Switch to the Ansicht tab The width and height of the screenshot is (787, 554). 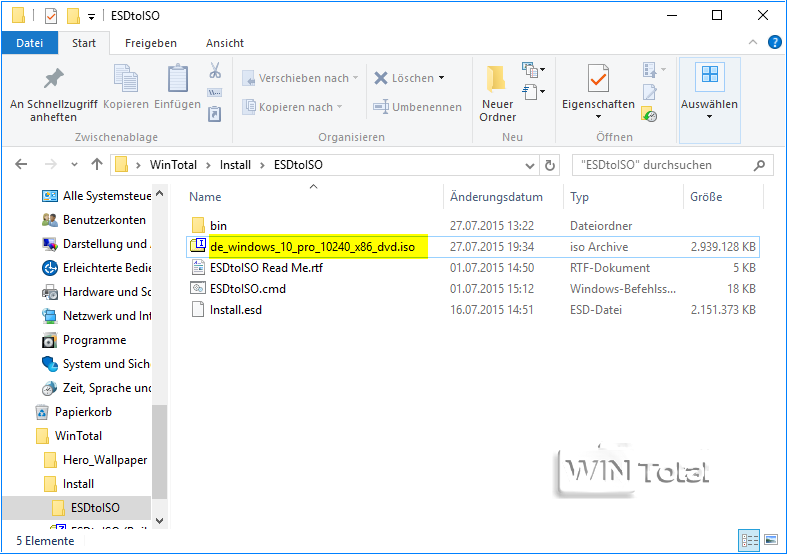[225, 43]
